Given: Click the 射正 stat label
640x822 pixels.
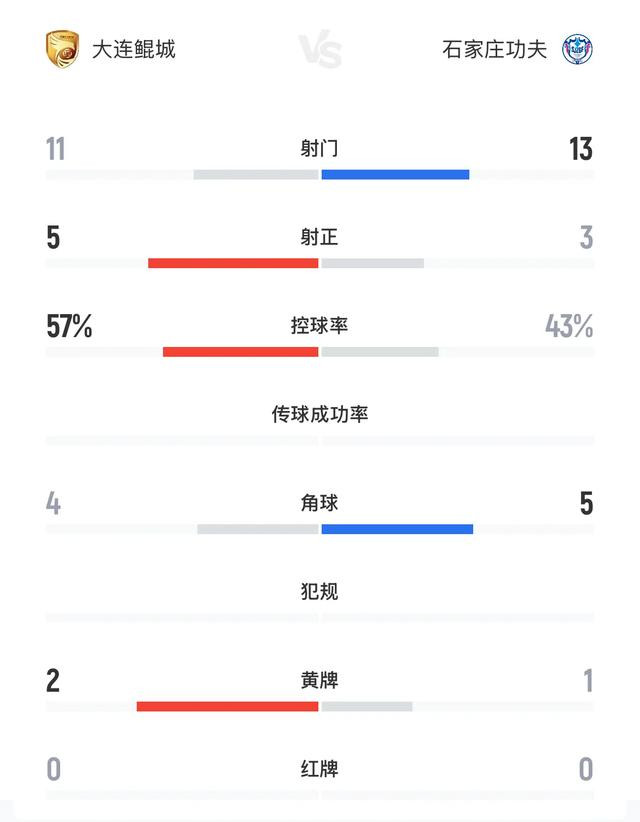Looking at the screenshot, I should tap(319, 237).
